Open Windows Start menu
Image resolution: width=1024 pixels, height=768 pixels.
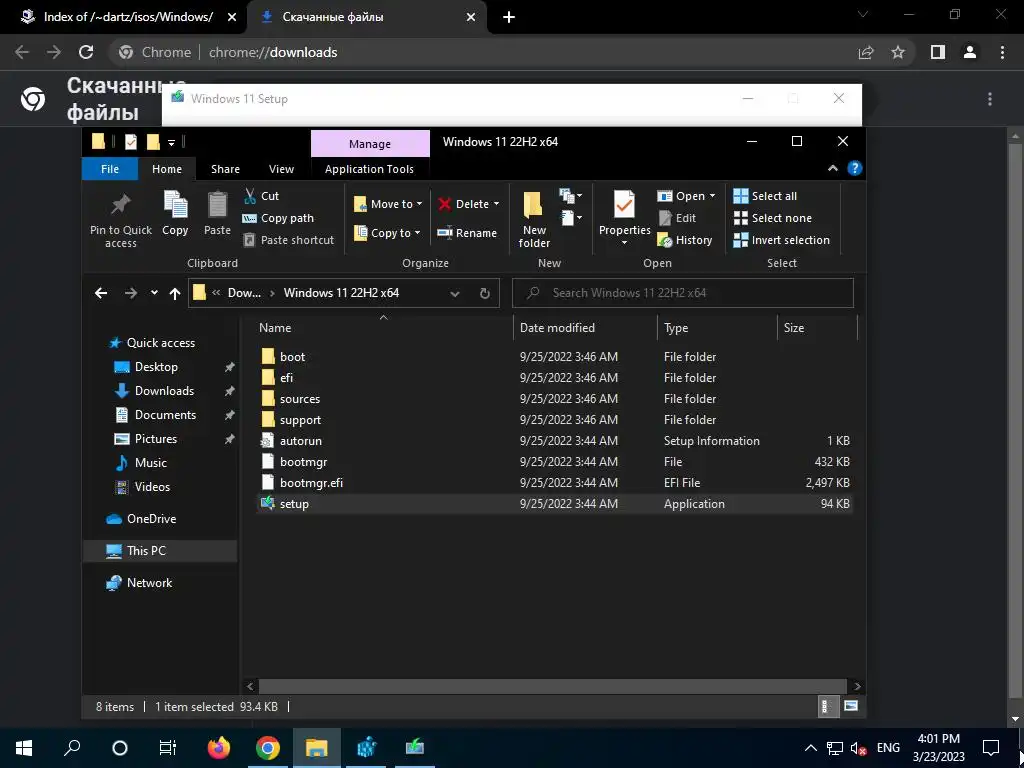coord(24,748)
